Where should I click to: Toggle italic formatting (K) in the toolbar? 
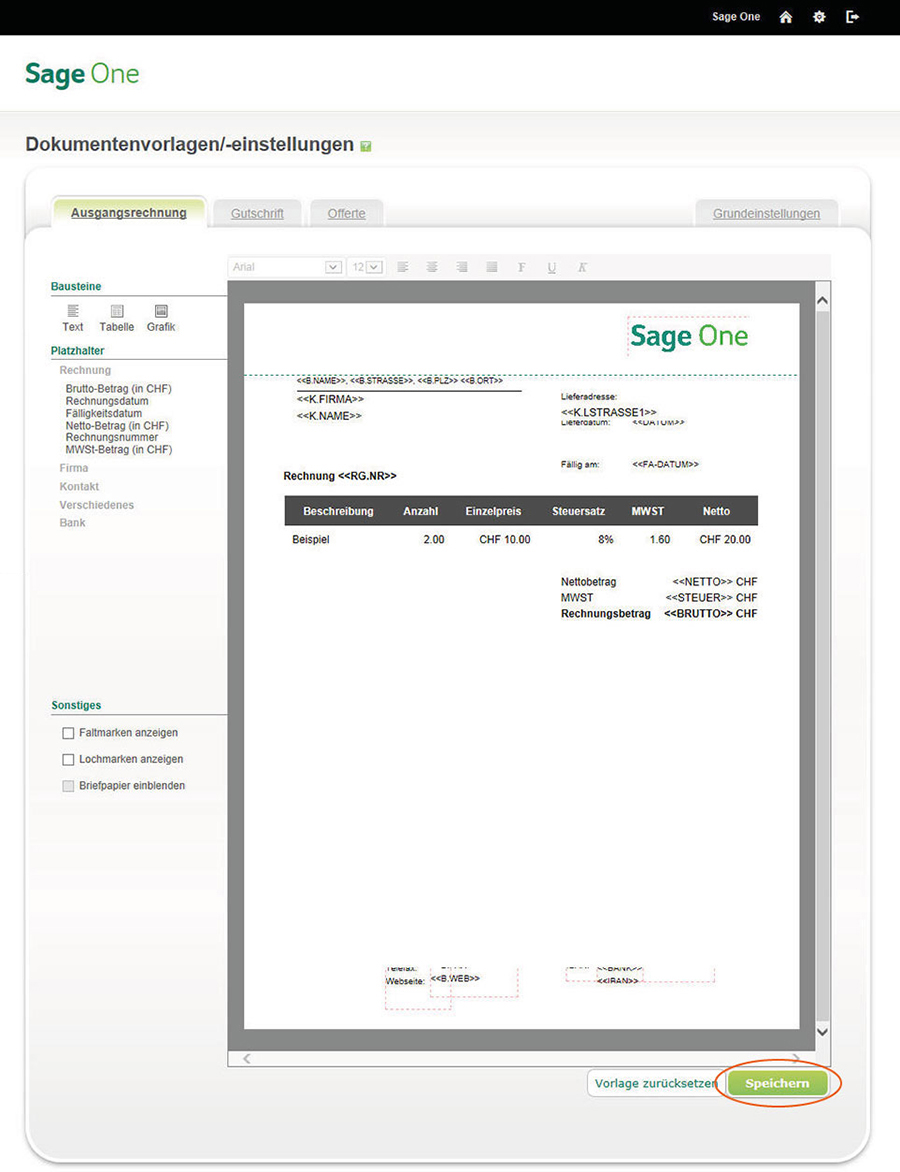(x=582, y=267)
